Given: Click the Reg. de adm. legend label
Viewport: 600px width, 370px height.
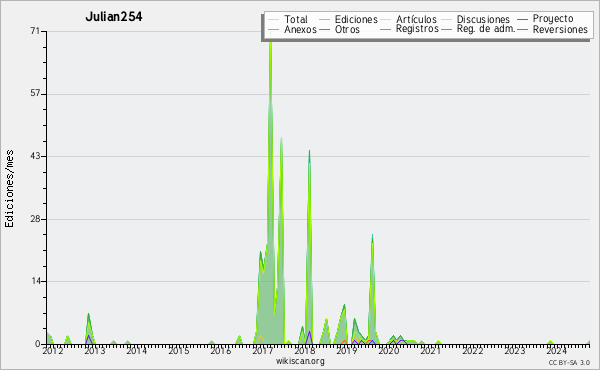Looking at the screenshot, I should click(x=486, y=29).
